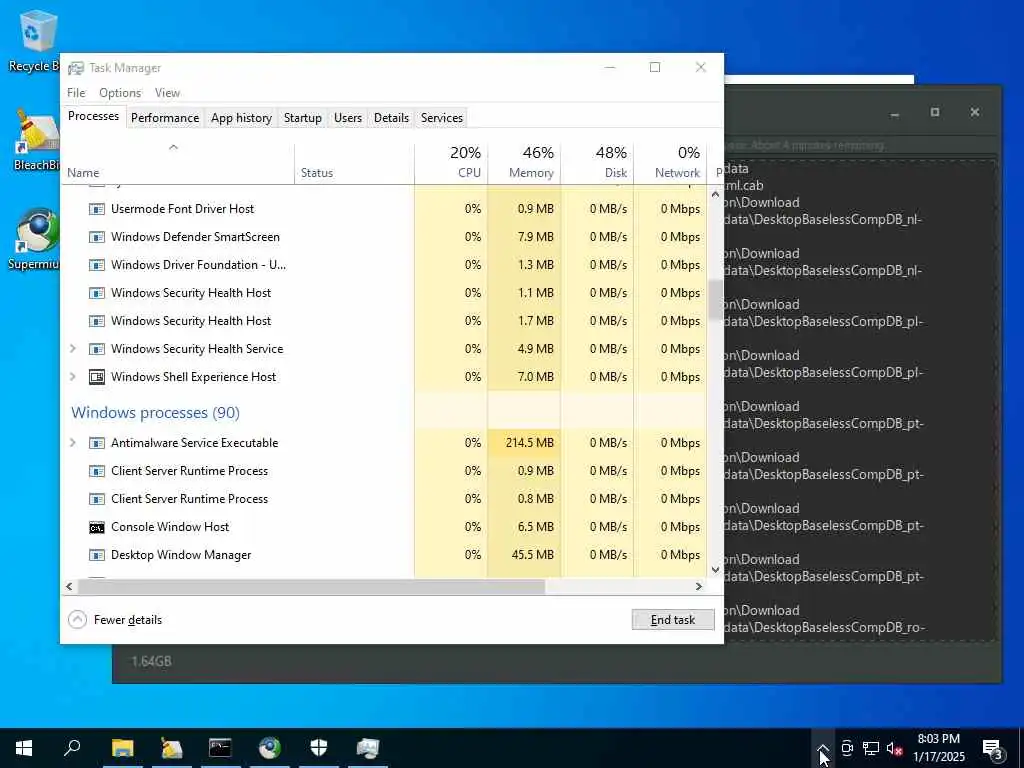Select the BleachBit desktop shortcut
The image size is (1024, 768).
(37, 140)
